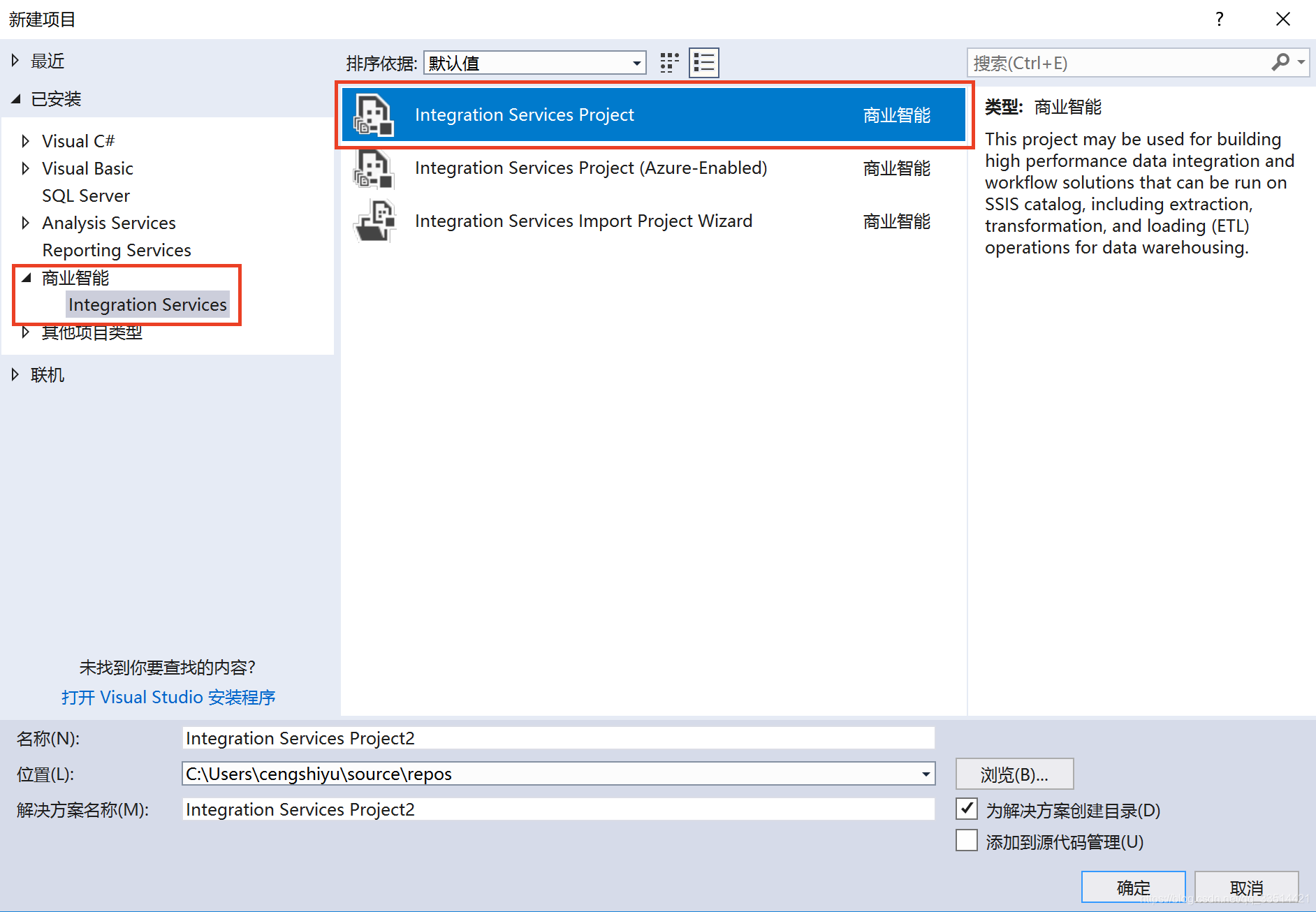Select Visual Basic category label
Image resolution: width=1316 pixels, height=912 pixels.
click(x=87, y=168)
